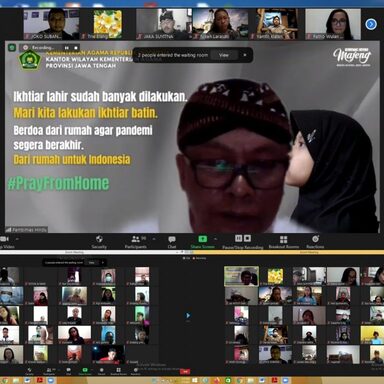The width and height of the screenshot is (384, 384).
Task: Select the Ratno Wulan video thumbnail
Action: click(333, 24)
